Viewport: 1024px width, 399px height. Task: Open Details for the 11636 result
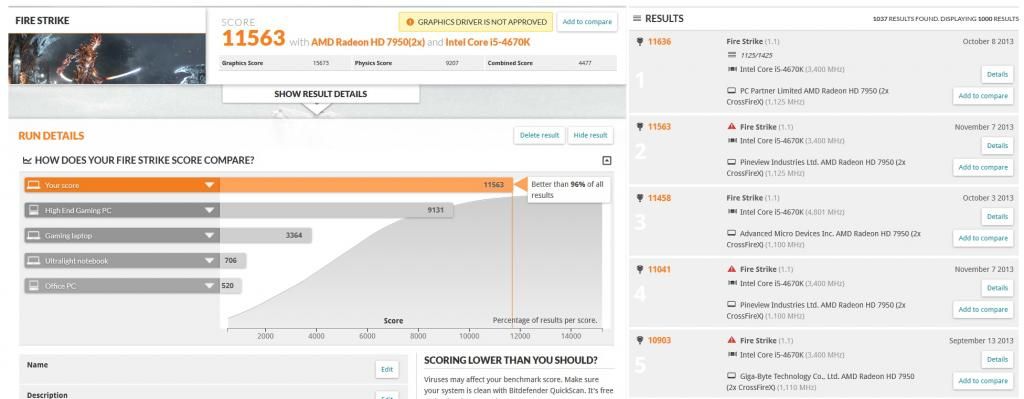point(997,74)
